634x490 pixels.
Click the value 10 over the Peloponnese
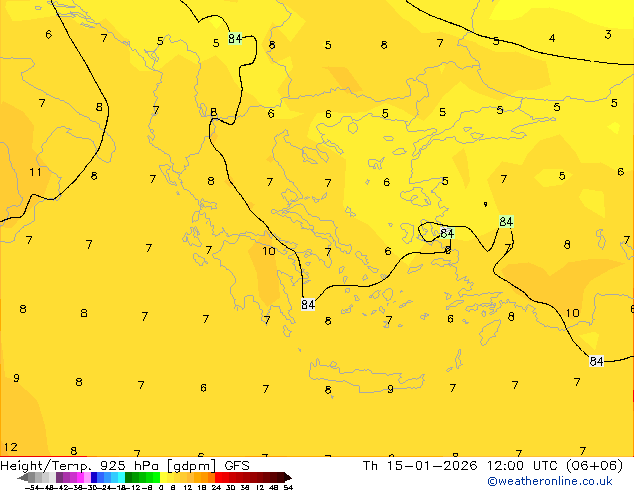(x=269, y=251)
